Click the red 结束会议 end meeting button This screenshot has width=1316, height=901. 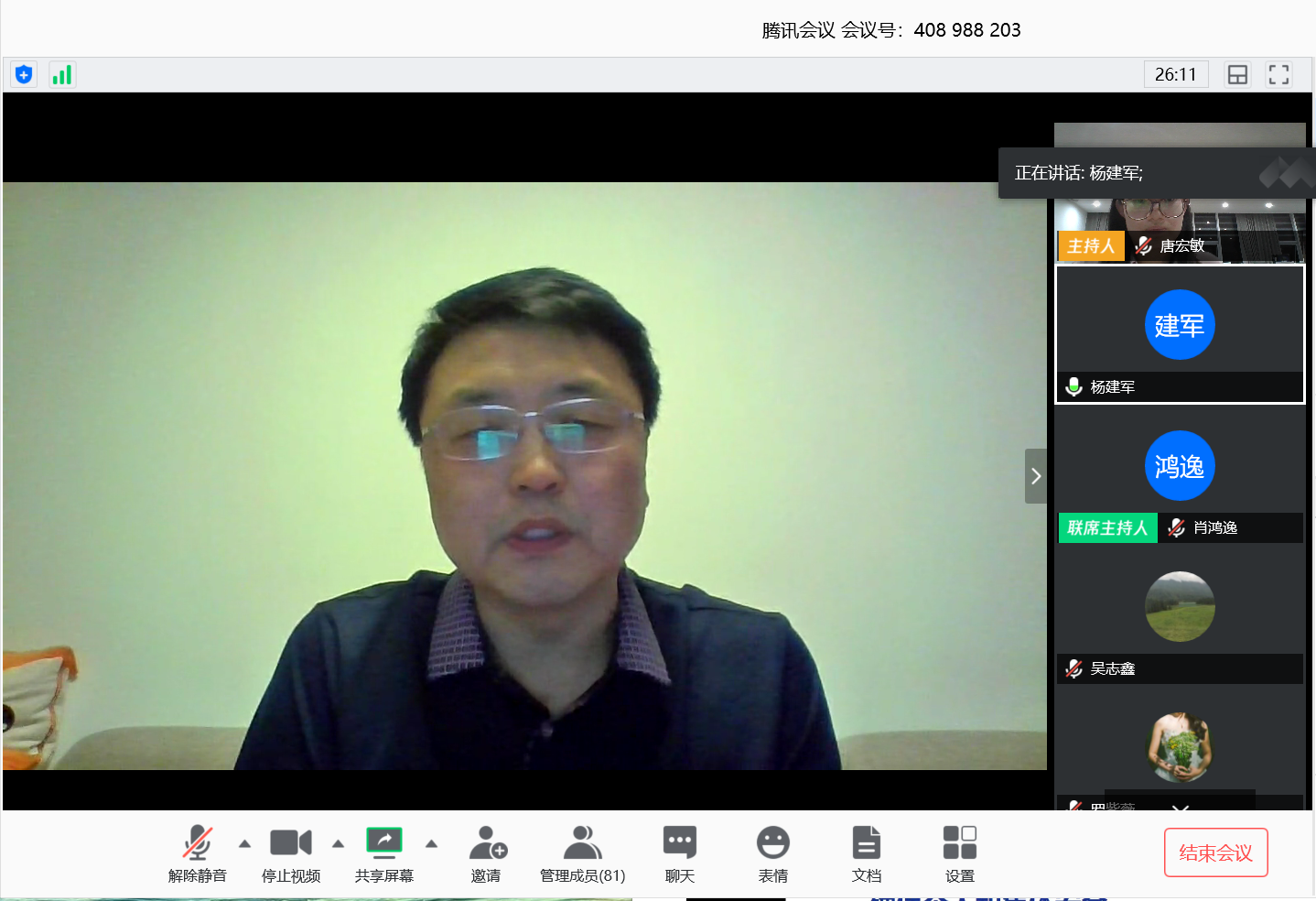1215,852
